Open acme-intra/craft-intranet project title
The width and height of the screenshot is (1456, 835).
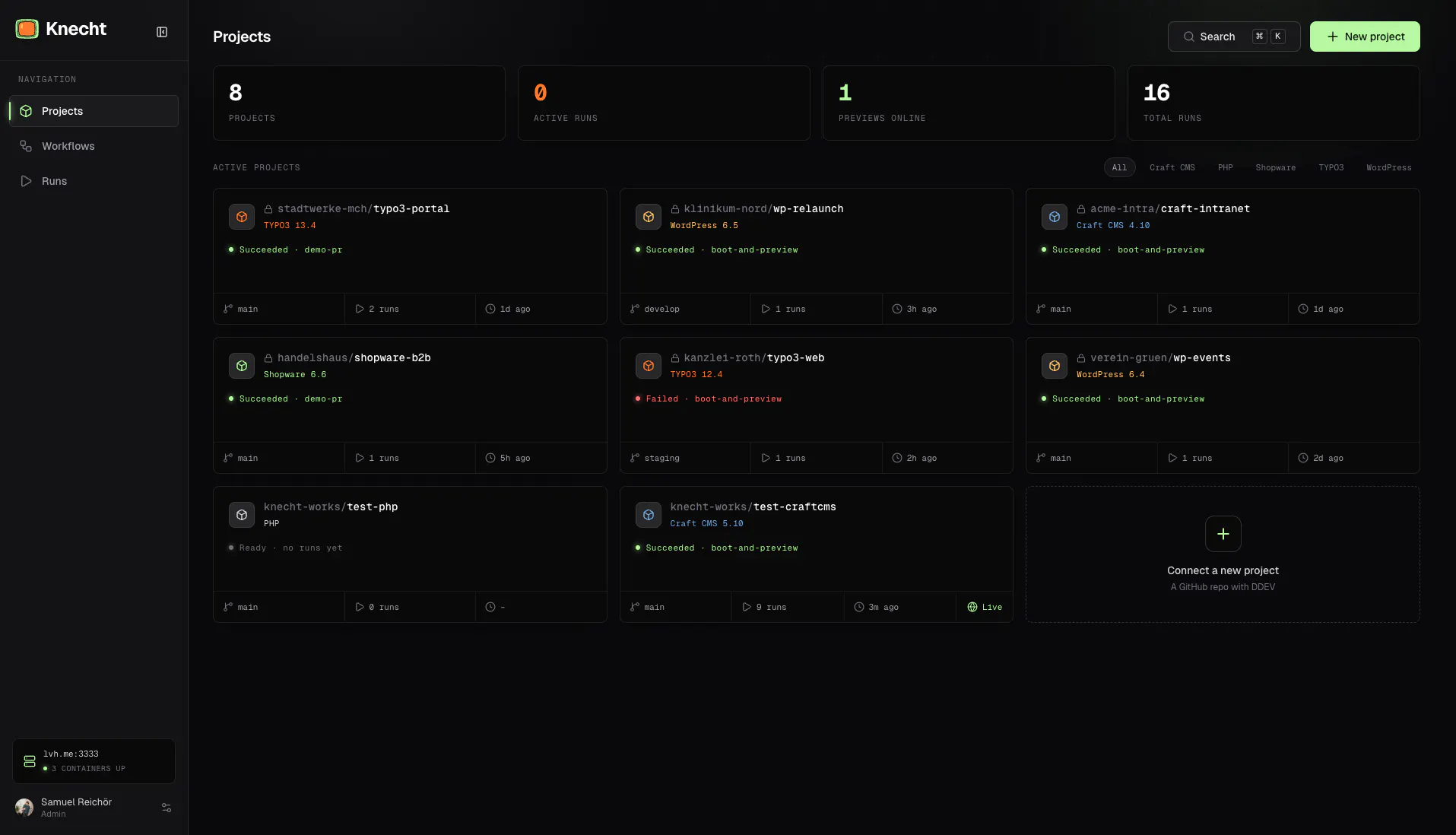1170,208
